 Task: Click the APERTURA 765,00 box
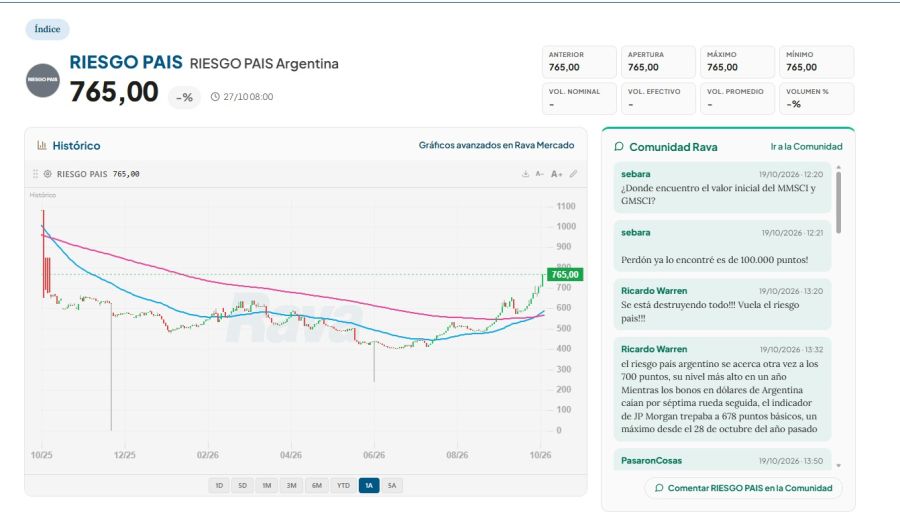[658, 61]
